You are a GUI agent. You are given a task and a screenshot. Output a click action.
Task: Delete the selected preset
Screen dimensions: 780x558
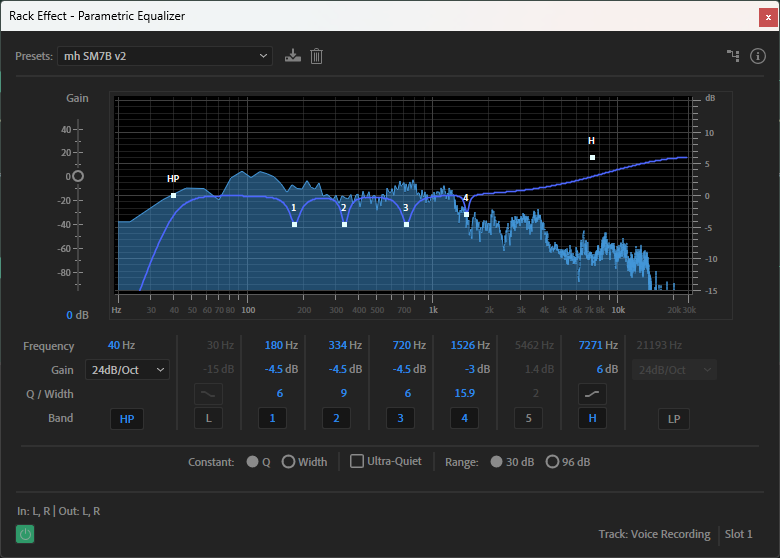click(x=316, y=56)
